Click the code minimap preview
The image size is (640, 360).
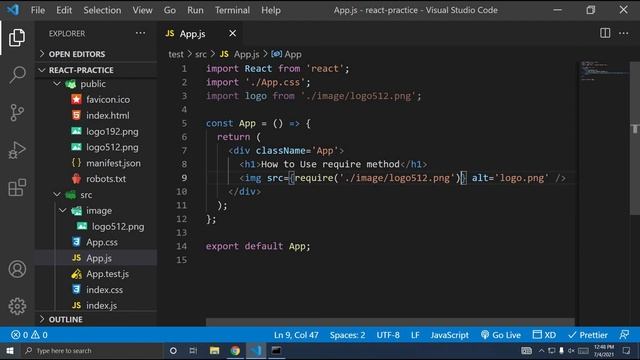tap(603, 71)
